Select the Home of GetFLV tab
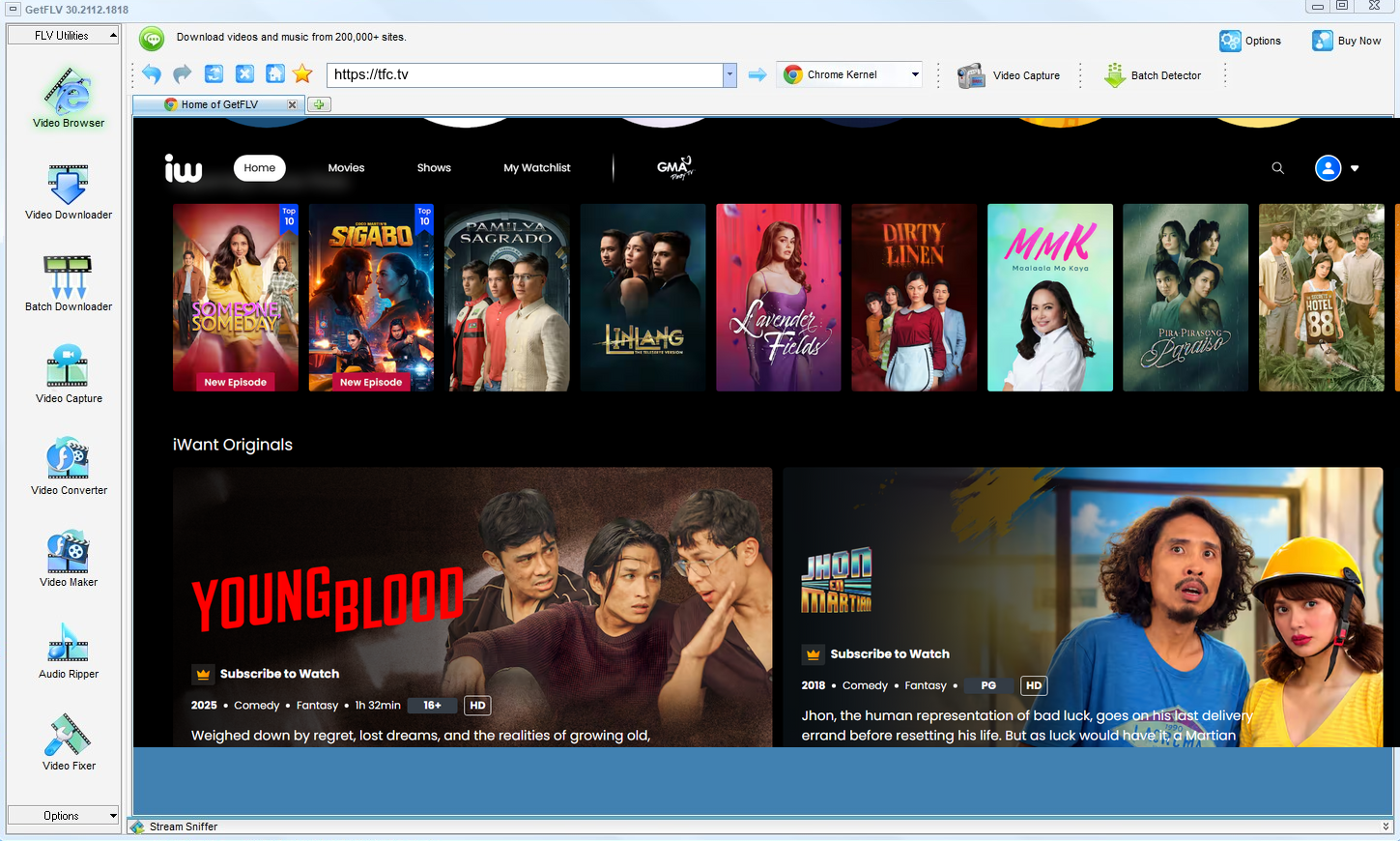Screen dimensions: 1400x841 [219, 104]
